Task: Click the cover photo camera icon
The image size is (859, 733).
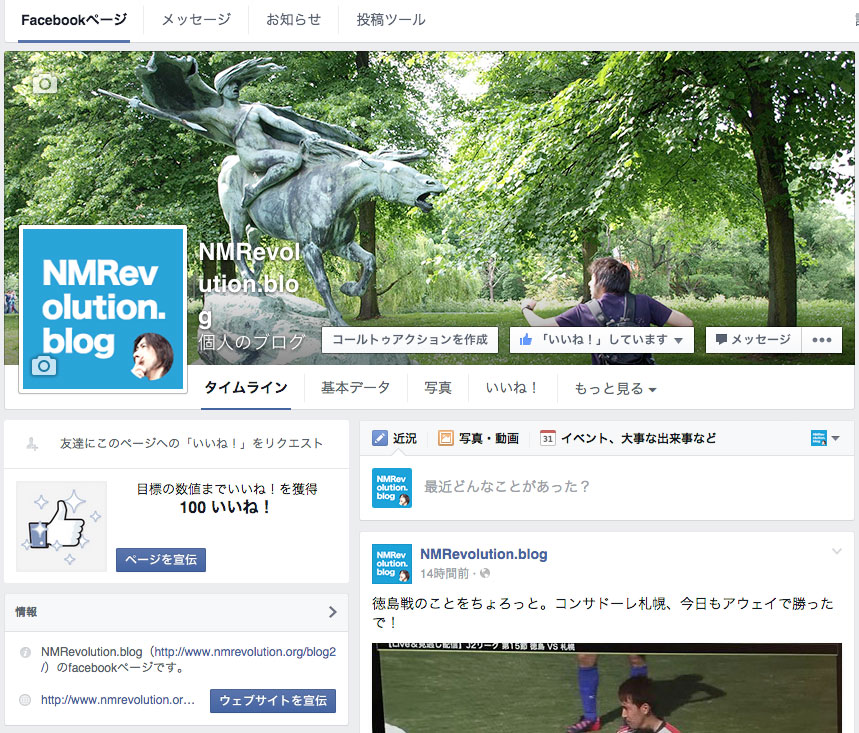Action: coord(45,84)
